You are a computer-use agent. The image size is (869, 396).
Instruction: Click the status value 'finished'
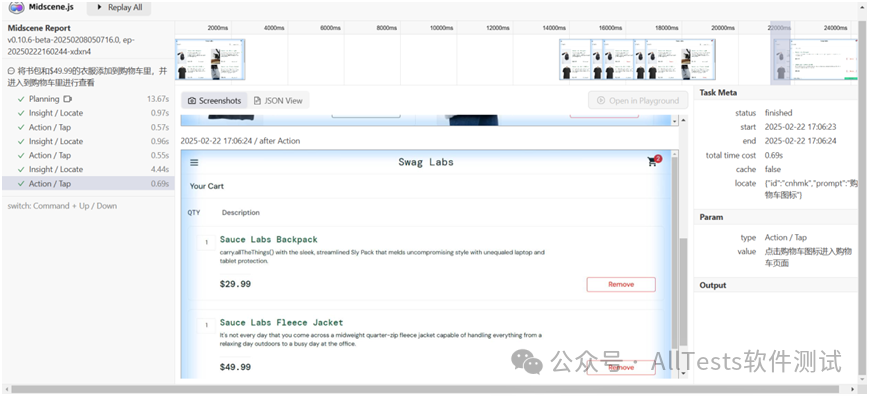tap(779, 113)
